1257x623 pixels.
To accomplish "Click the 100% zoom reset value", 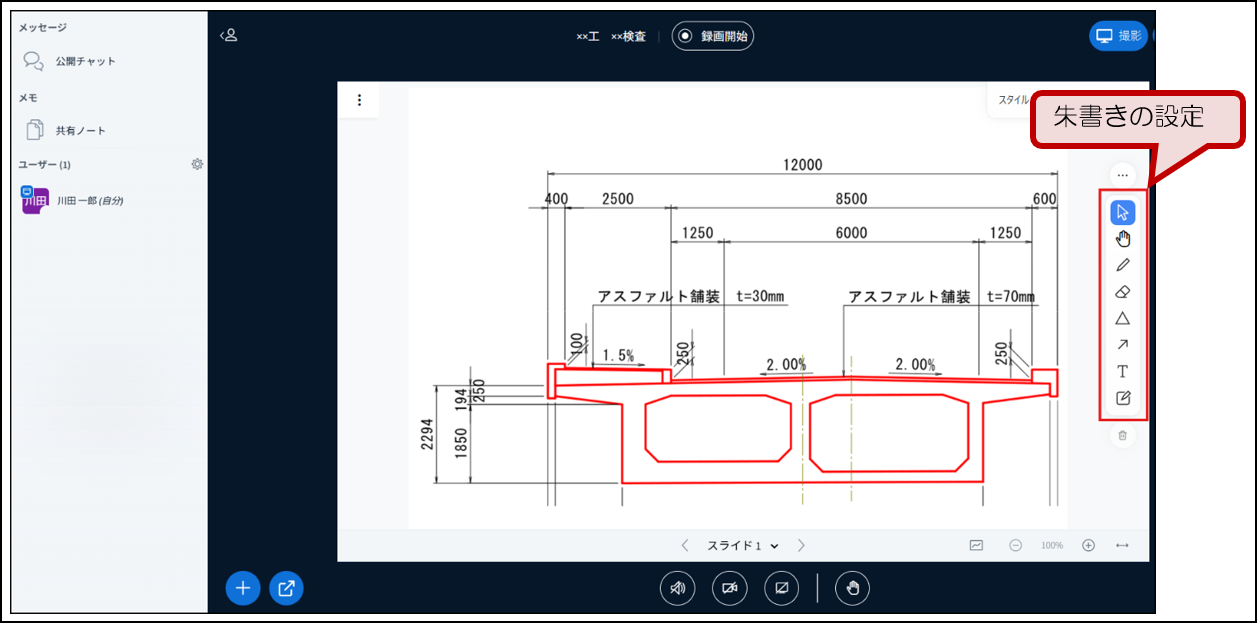I will pos(1052,546).
